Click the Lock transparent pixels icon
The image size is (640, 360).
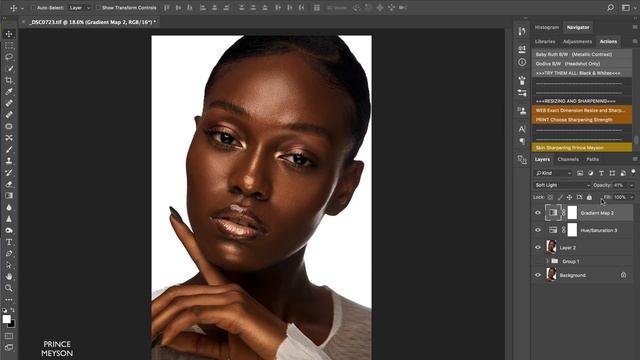pyautogui.click(x=550, y=197)
